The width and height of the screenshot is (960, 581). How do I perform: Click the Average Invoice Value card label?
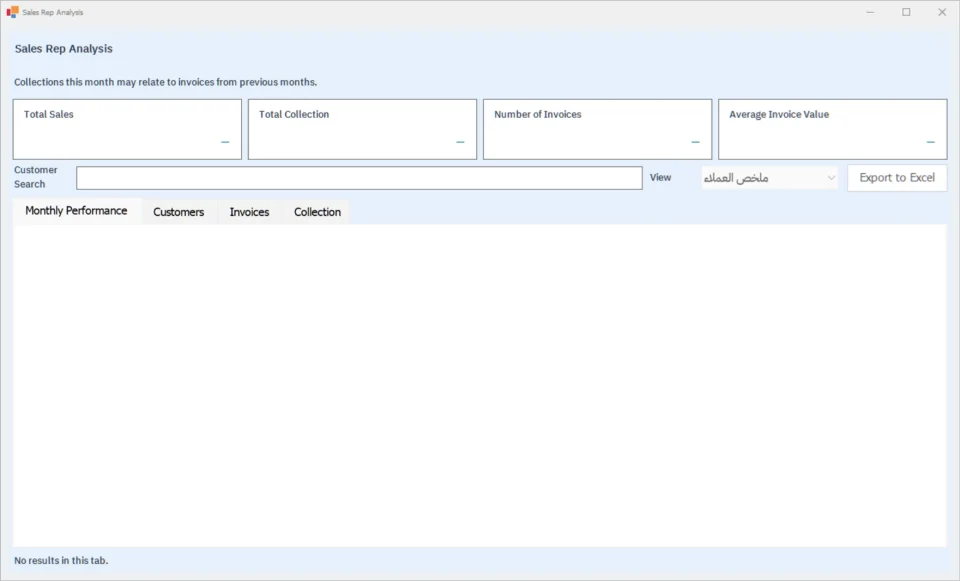pos(779,114)
